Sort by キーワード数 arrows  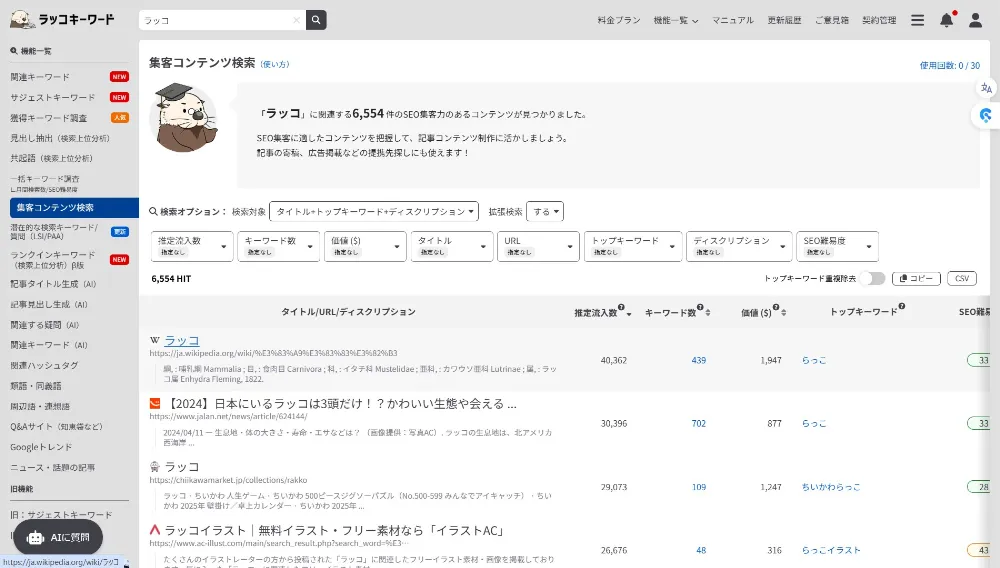pyautogui.click(x=707, y=313)
